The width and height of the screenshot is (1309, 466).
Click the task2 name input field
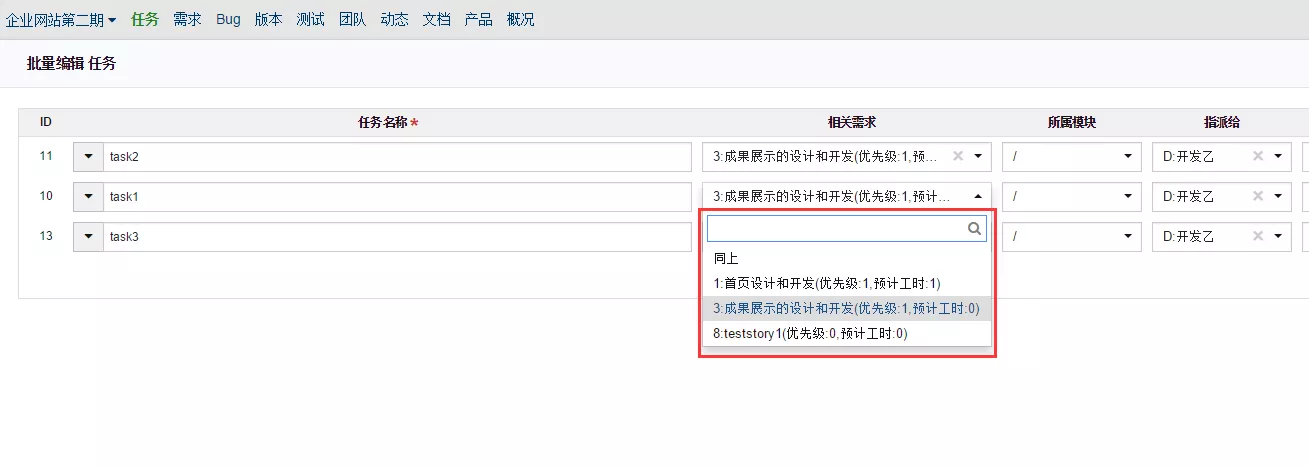(x=397, y=157)
